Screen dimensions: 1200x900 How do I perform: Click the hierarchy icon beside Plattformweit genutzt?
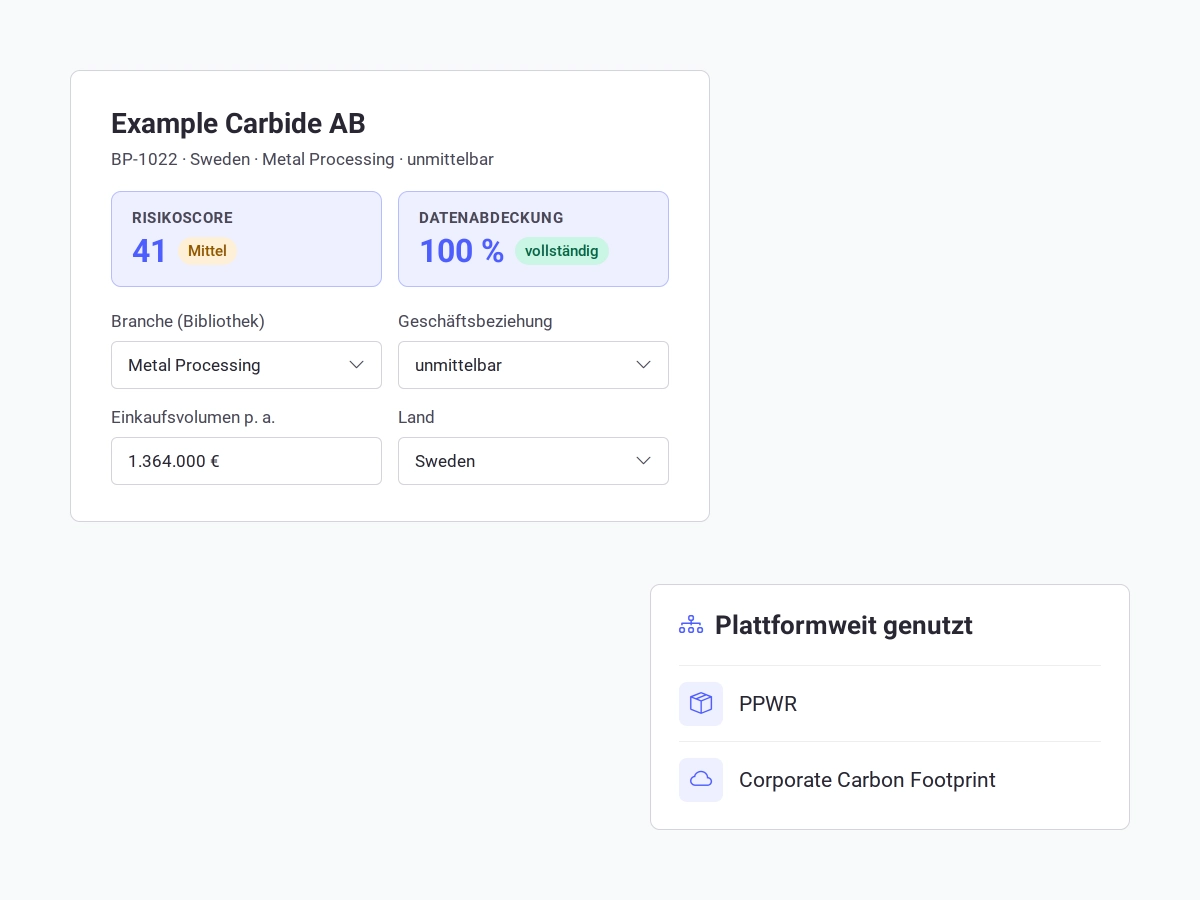pos(691,625)
